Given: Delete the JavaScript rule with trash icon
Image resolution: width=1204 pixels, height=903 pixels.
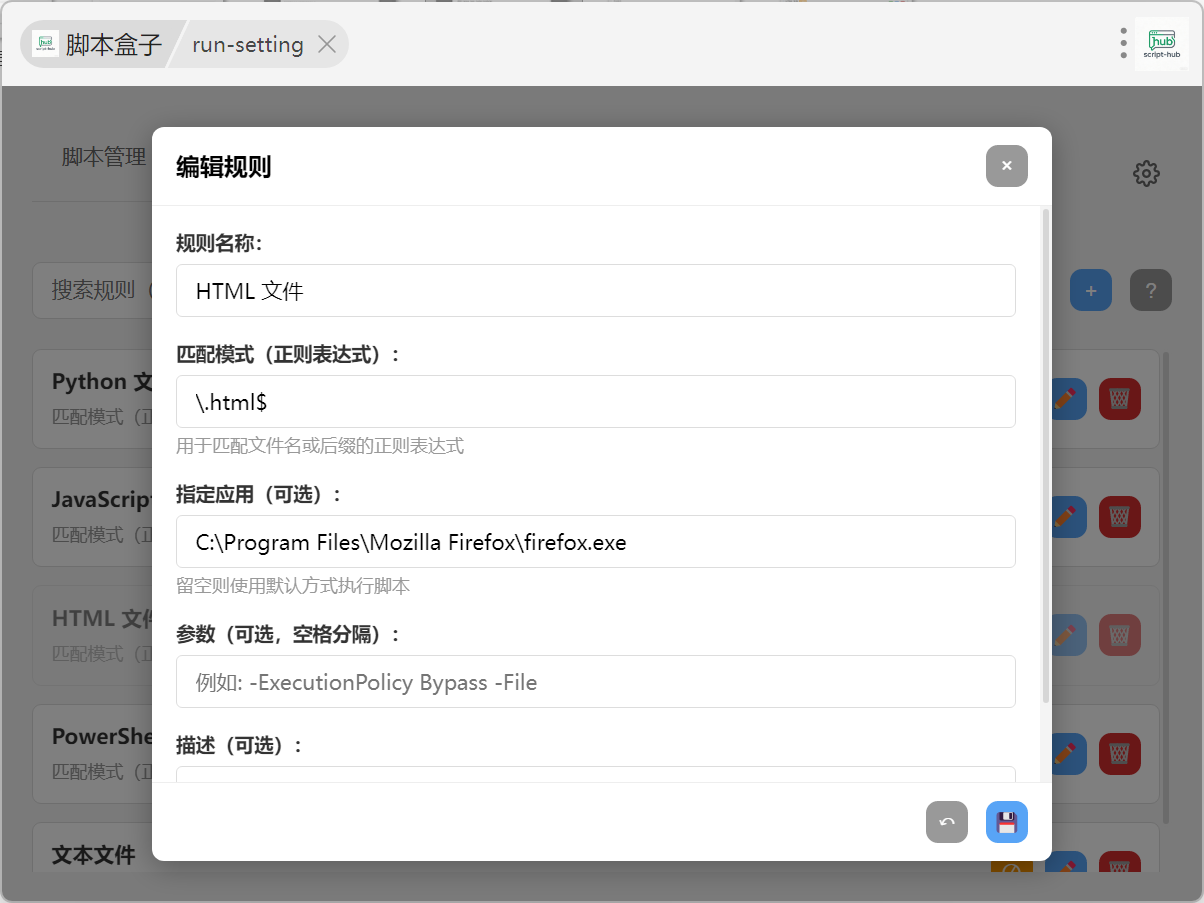Looking at the screenshot, I should pos(1119,516).
